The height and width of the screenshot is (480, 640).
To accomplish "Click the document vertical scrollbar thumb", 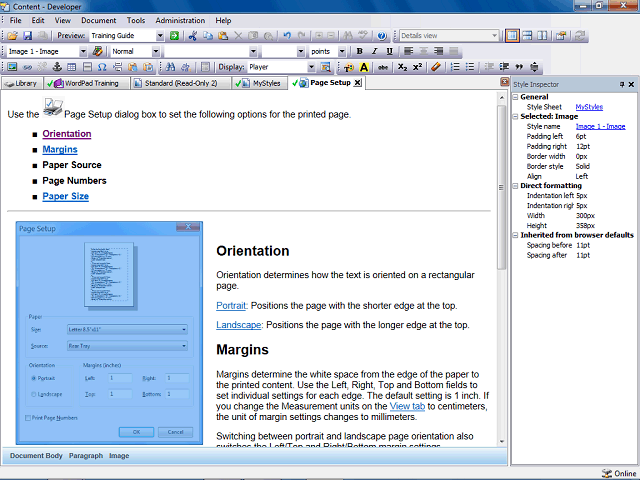I will (x=501, y=187).
